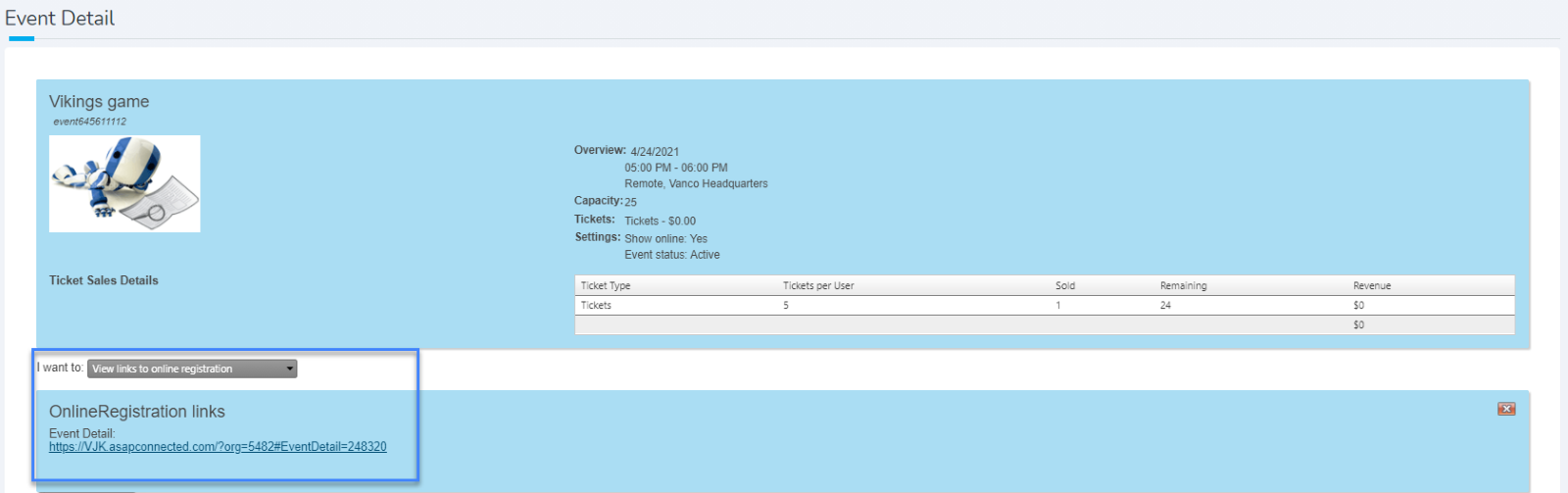This screenshot has height=493, width=1568.
Task: Click the Remaining value 24 cell
Action: [x=1165, y=306]
